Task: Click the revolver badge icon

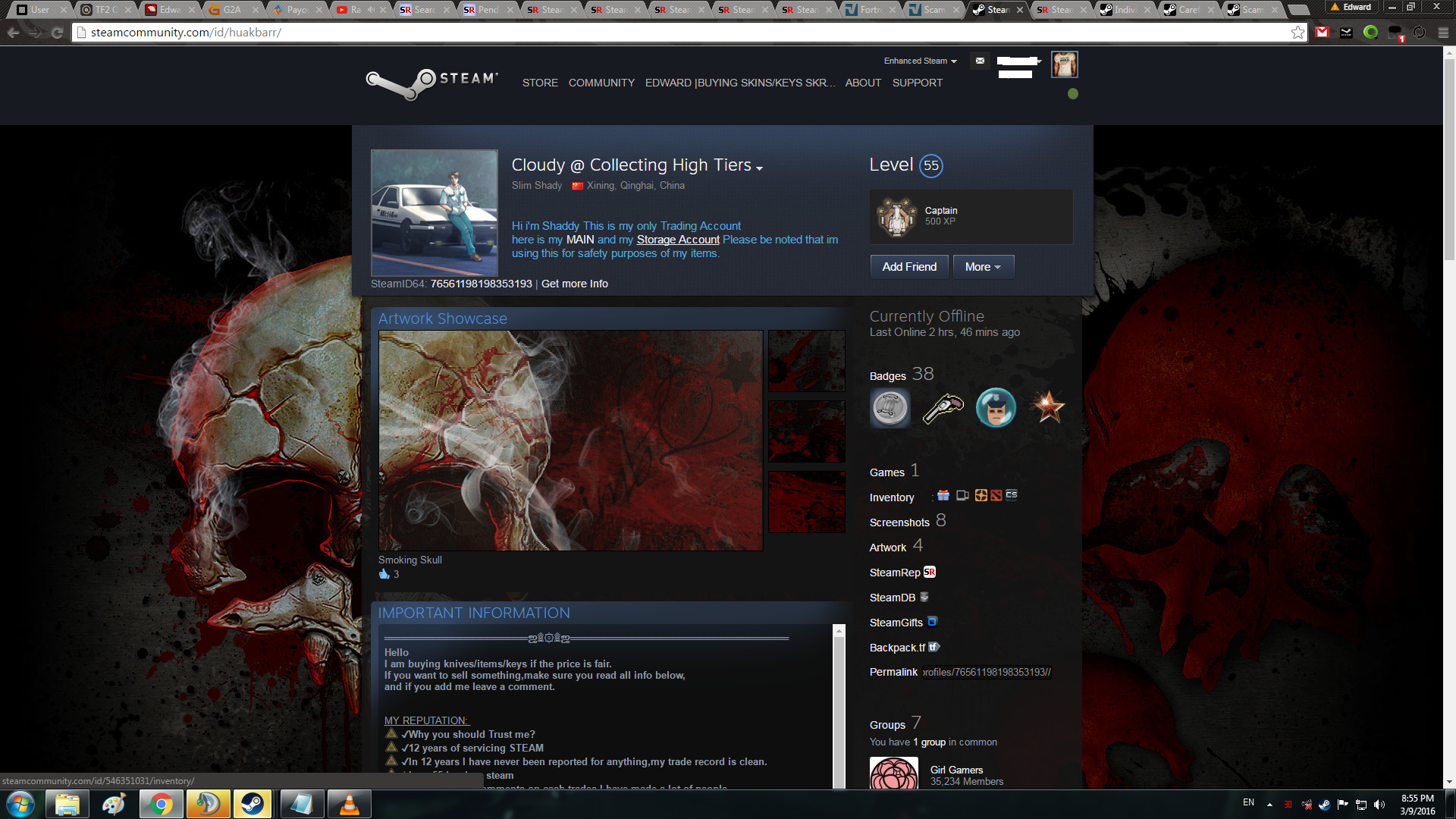Action: pos(943,408)
